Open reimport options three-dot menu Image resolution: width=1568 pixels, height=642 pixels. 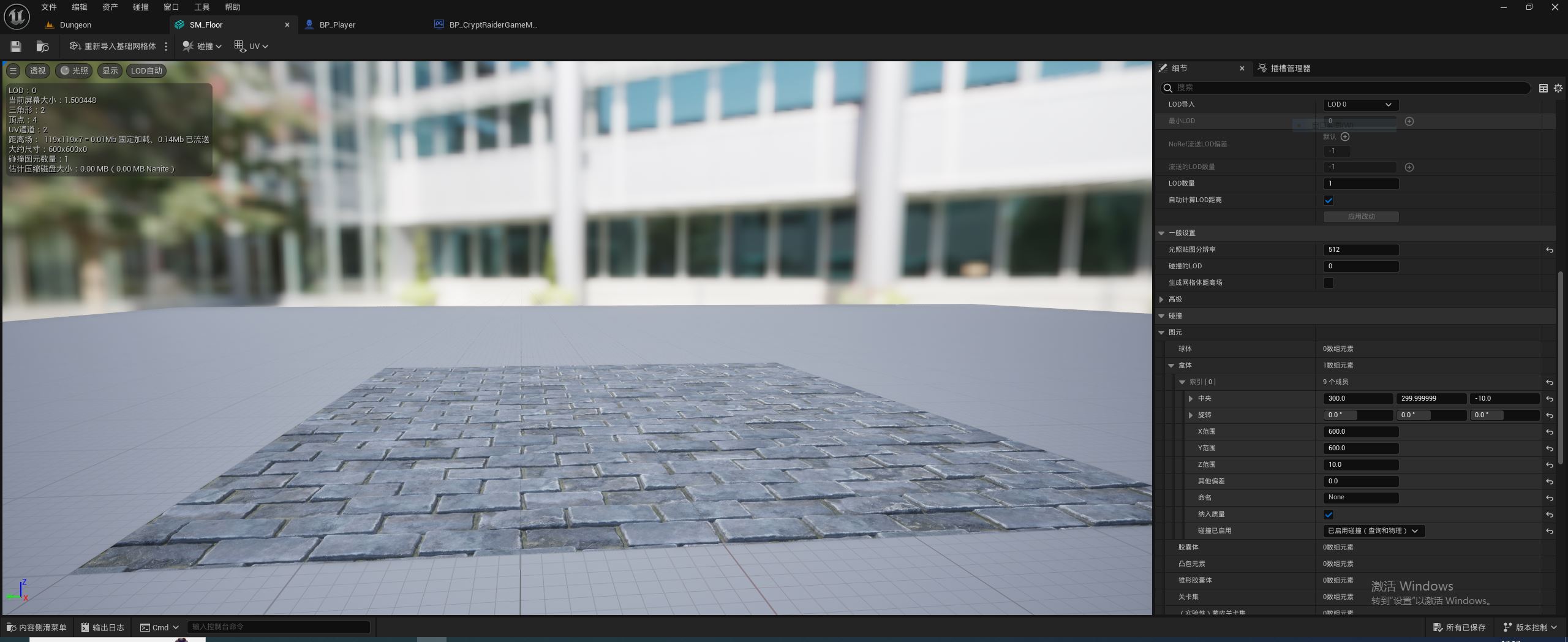coord(166,46)
